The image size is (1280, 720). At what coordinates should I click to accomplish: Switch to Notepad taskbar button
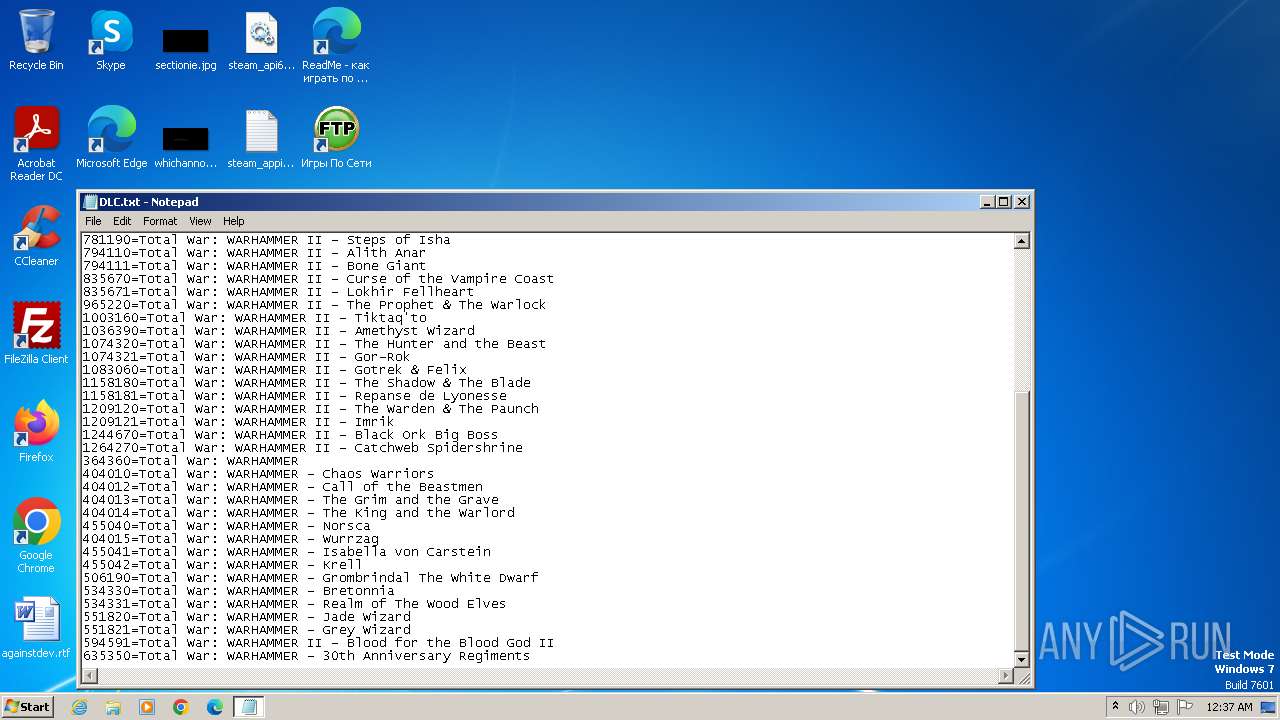pos(249,707)
